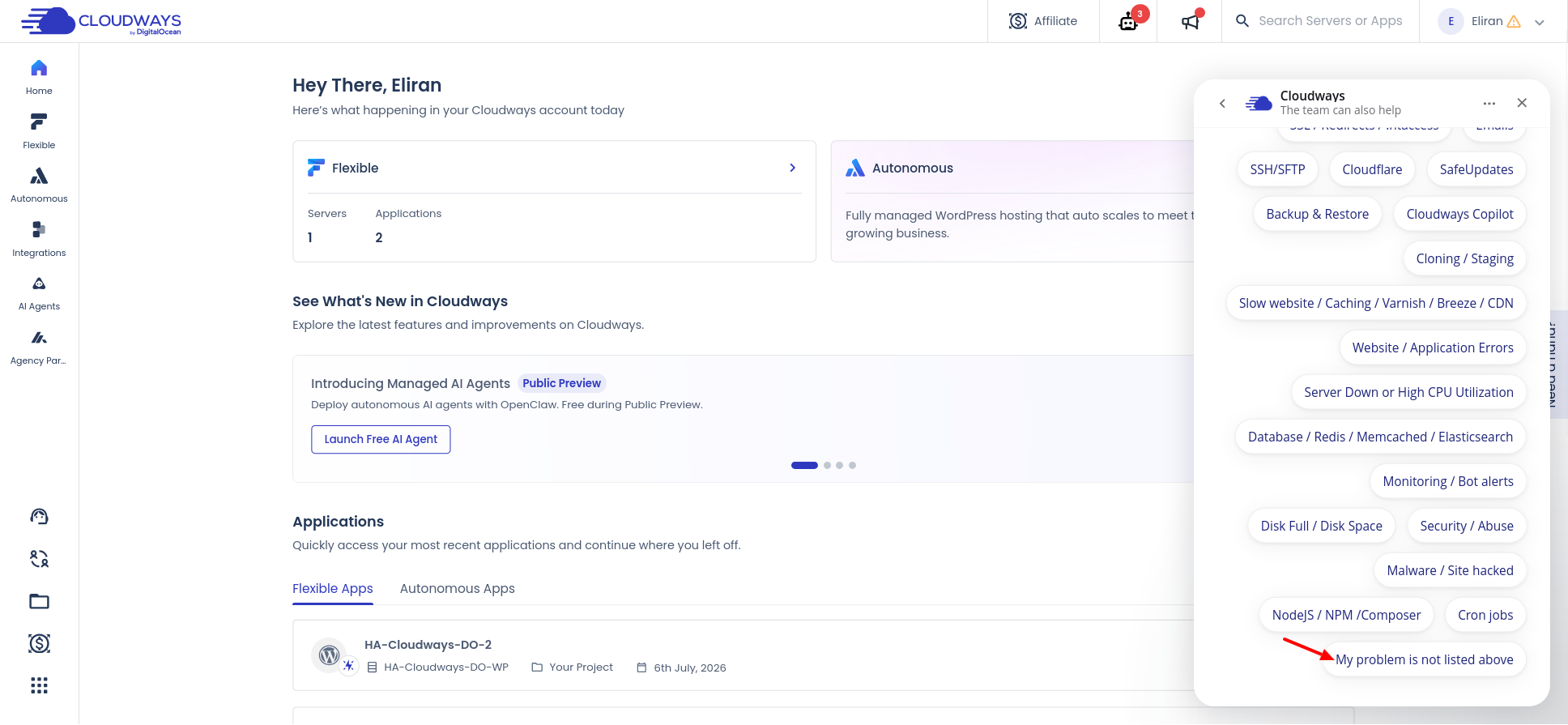Click the search magnifier icon
The width and height of the screenshot is (1568, 725).
click(1242, 21)
